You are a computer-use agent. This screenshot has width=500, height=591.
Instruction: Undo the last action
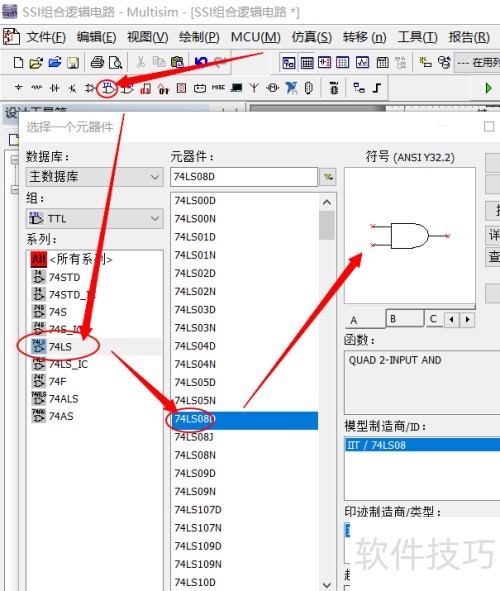(x=201, y=62)
